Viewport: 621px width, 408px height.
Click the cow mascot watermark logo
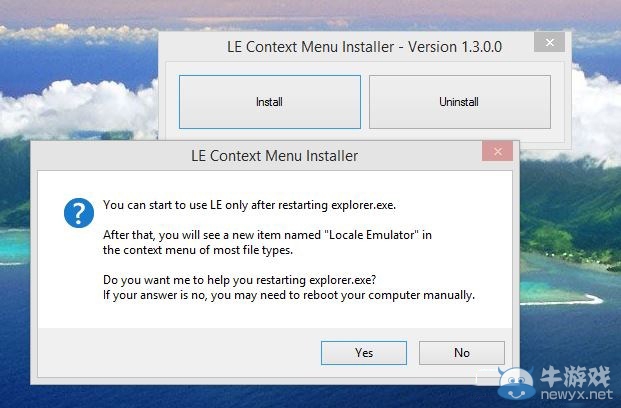pos(516,383)
